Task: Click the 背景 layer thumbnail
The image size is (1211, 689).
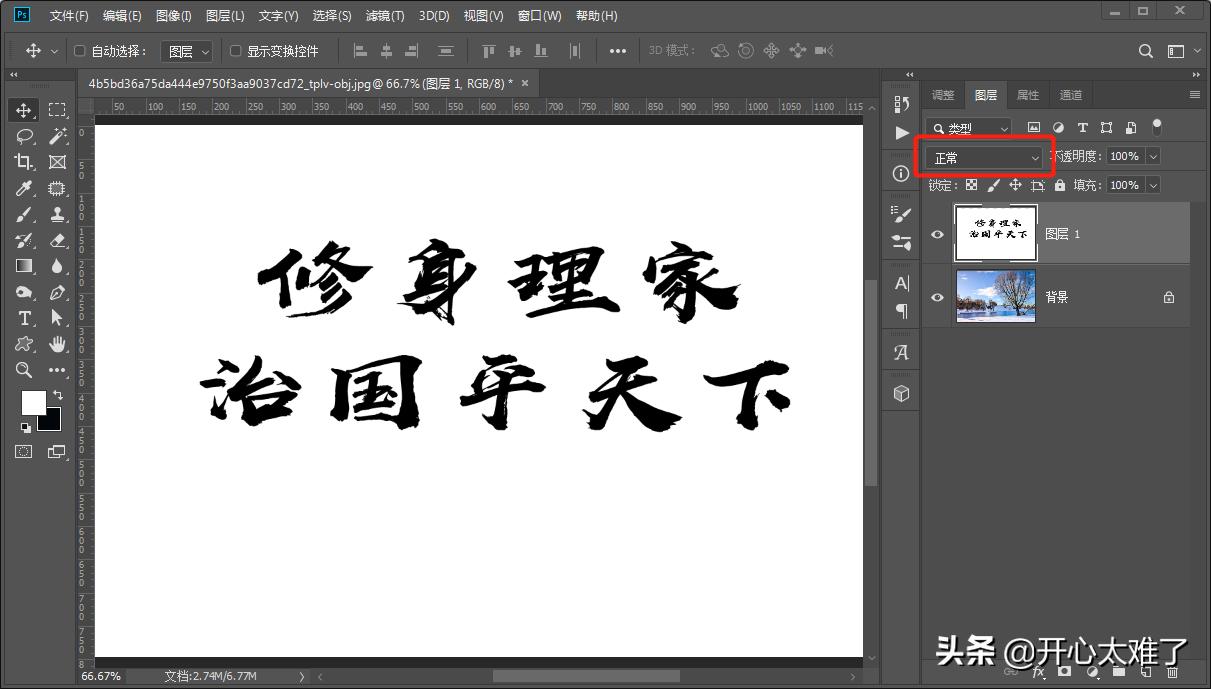Action: (996, 297)
